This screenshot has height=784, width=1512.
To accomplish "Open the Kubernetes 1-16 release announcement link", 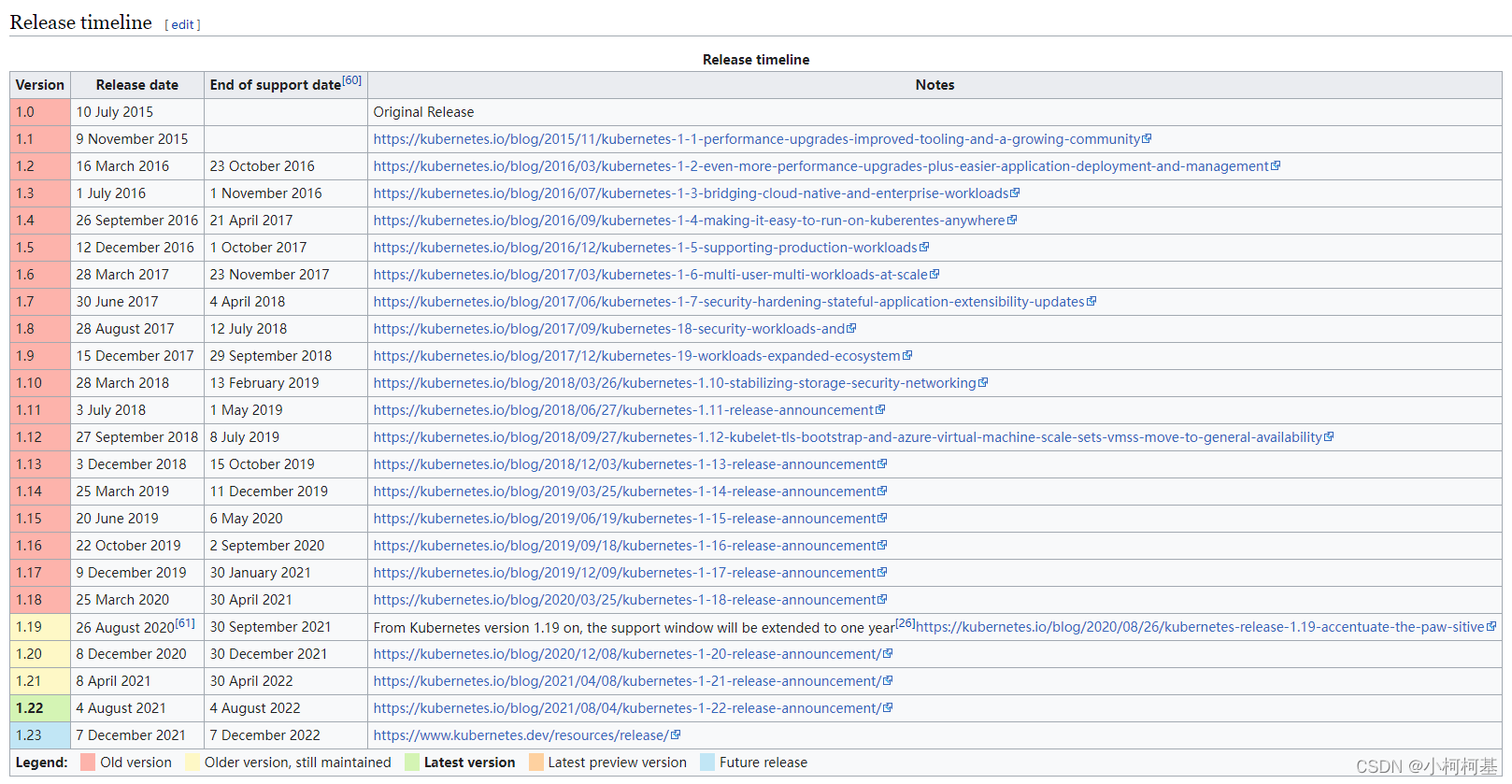I will tap(624, 546).
